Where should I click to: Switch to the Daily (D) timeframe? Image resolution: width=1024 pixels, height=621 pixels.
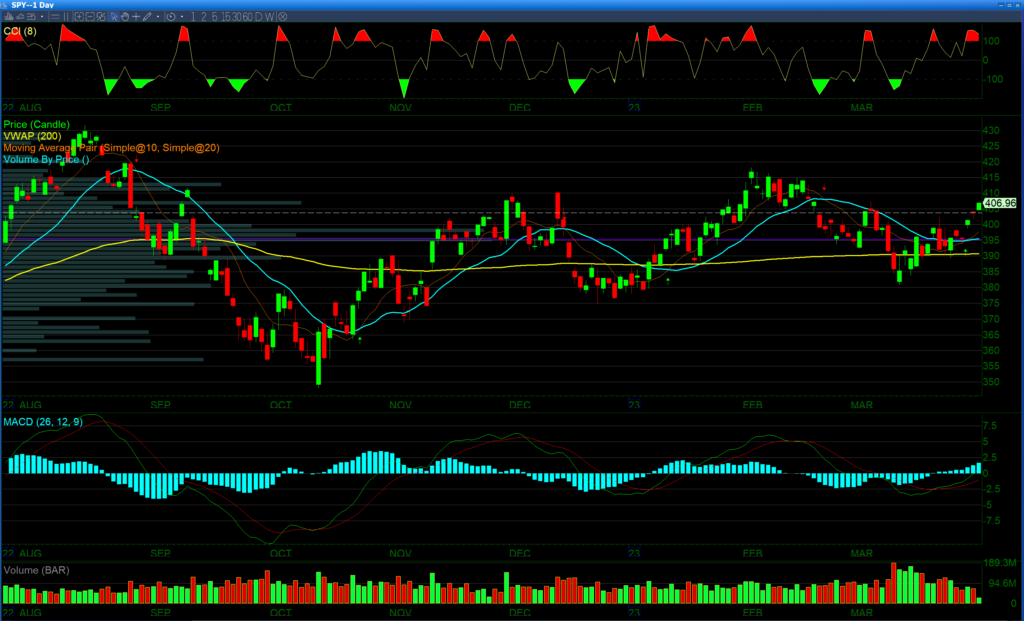tap(258, 17)
